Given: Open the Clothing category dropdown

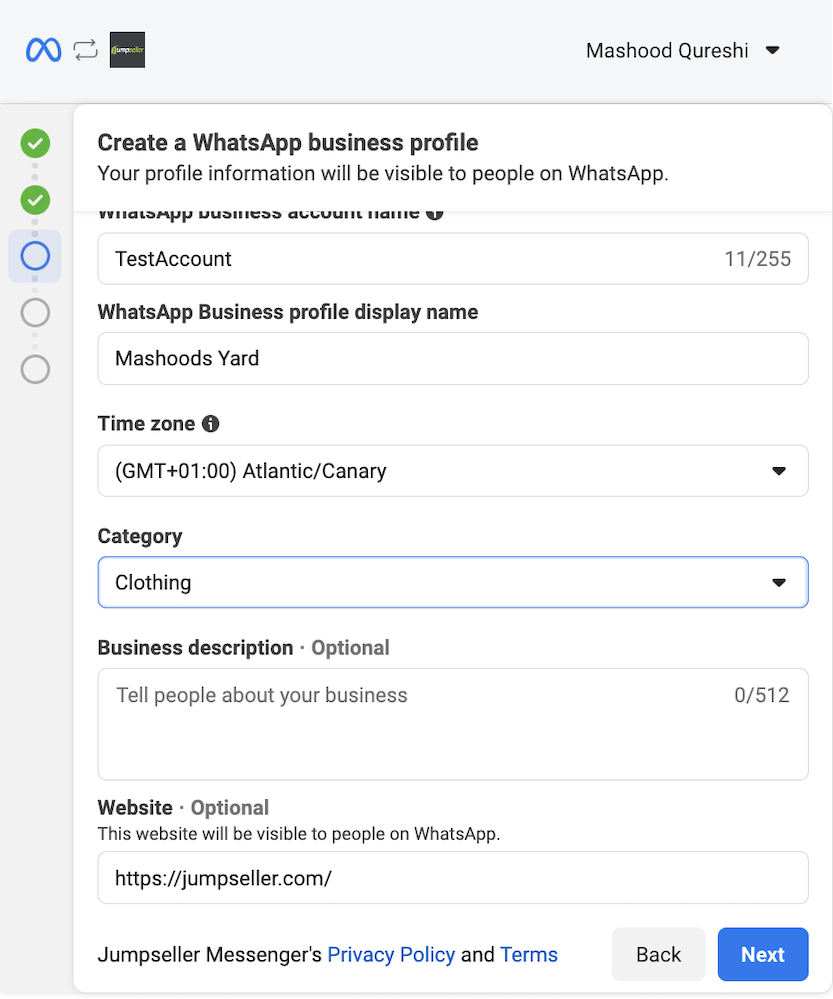Looking at the screenshot, I should [x=452, y=583].
